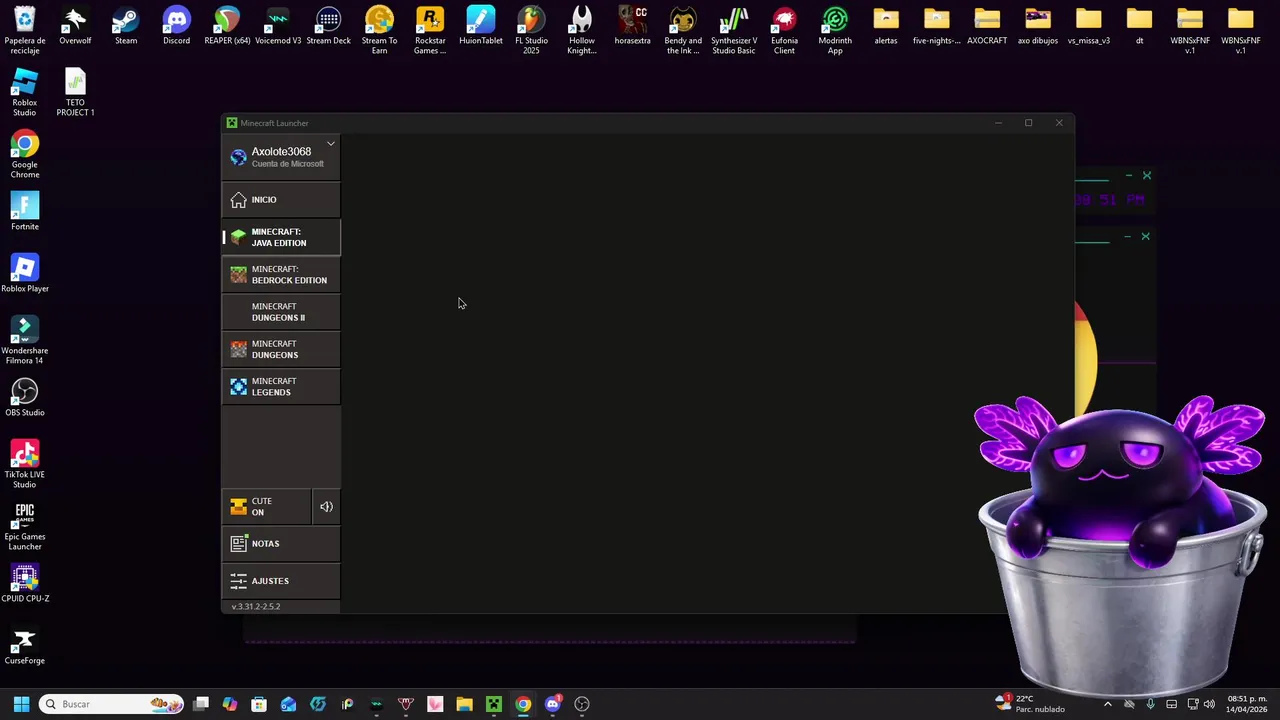The width and height of the screenshot is (1280, 720).
Task: Select the dt folder on desktop
Action: tap(1139, 27)
